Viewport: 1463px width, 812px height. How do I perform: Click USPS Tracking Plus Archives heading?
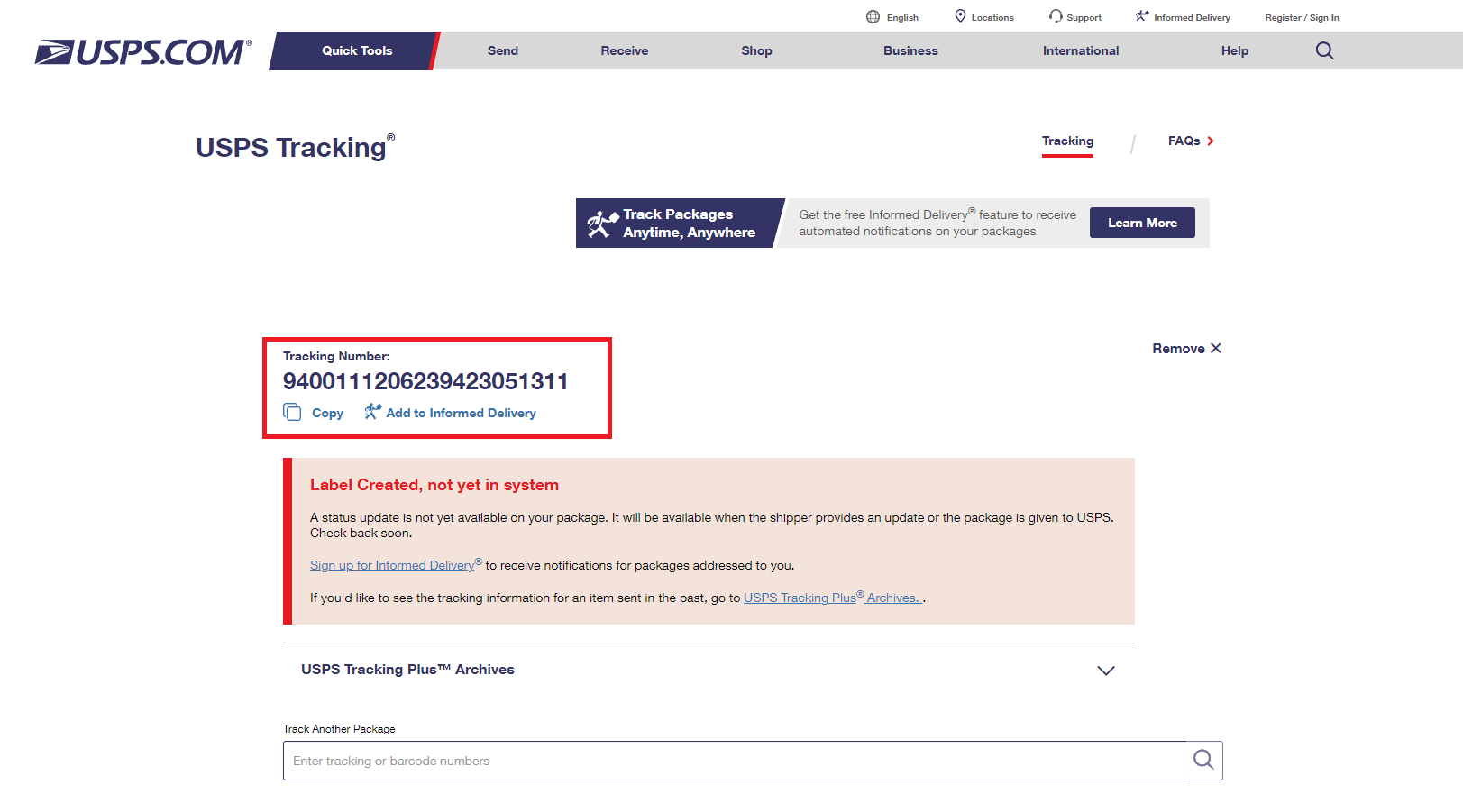click(407, 670)
